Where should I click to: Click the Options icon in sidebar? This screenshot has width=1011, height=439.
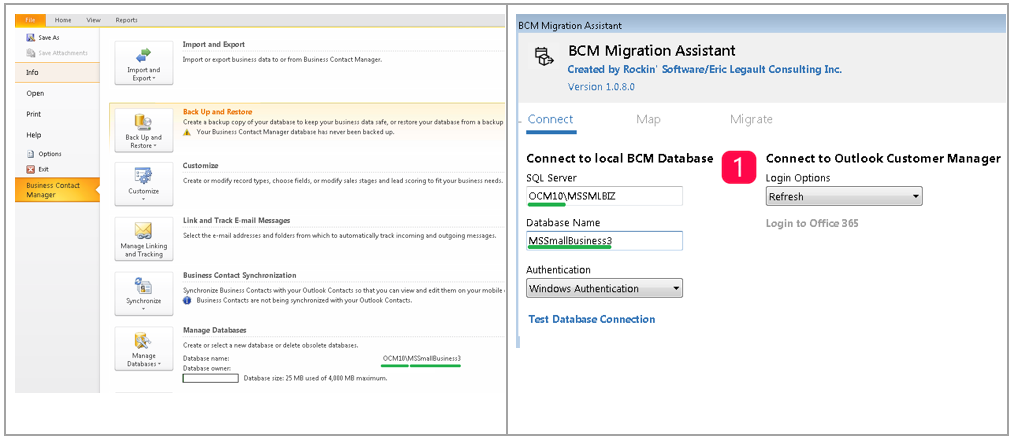click(30, 154)
